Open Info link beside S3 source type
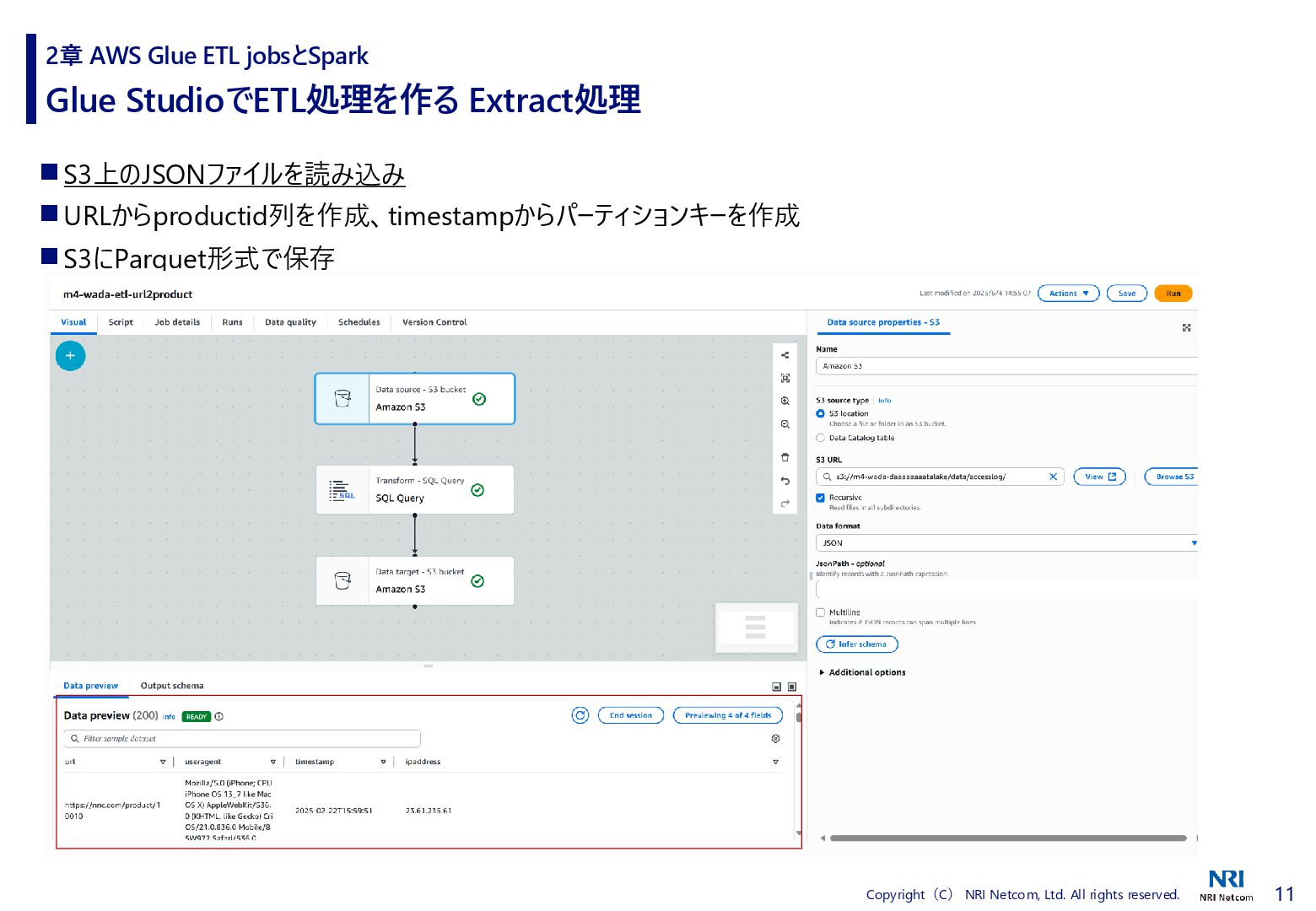 (884, 401)
